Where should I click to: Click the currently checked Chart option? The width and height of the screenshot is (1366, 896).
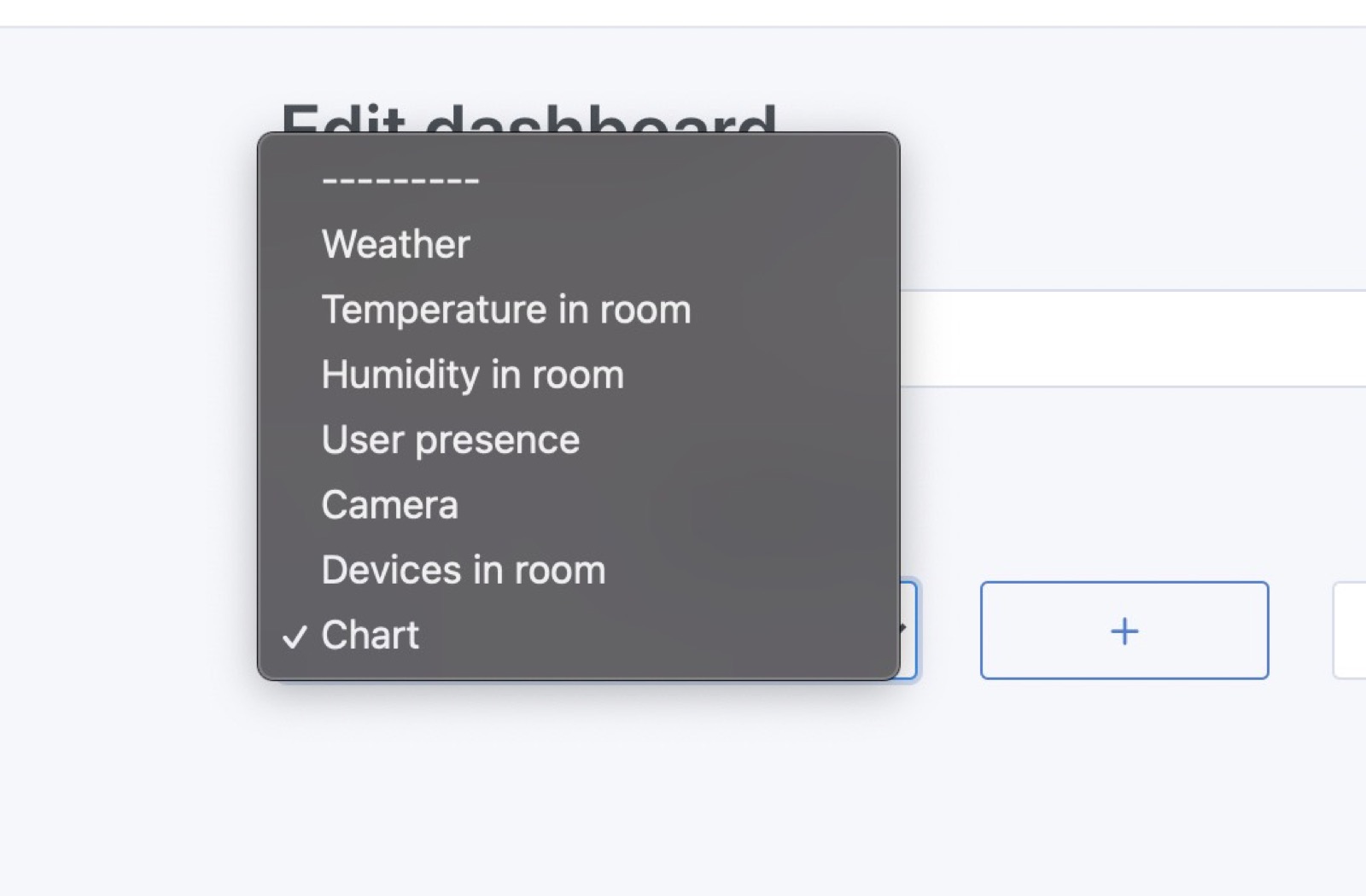(x=369, y=634)
